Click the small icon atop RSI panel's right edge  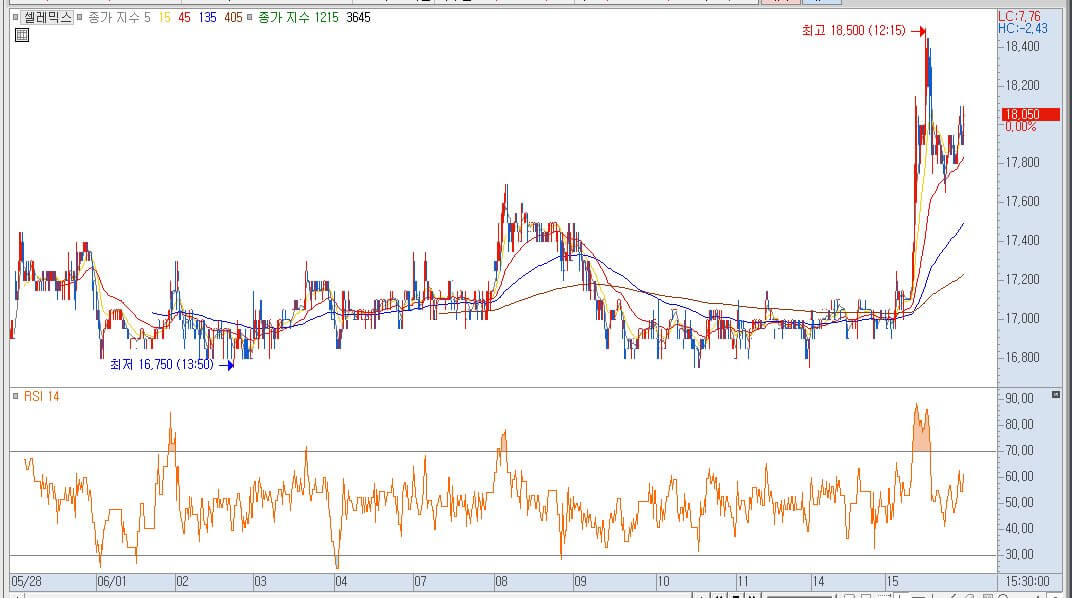click(x=1056, y=394)
